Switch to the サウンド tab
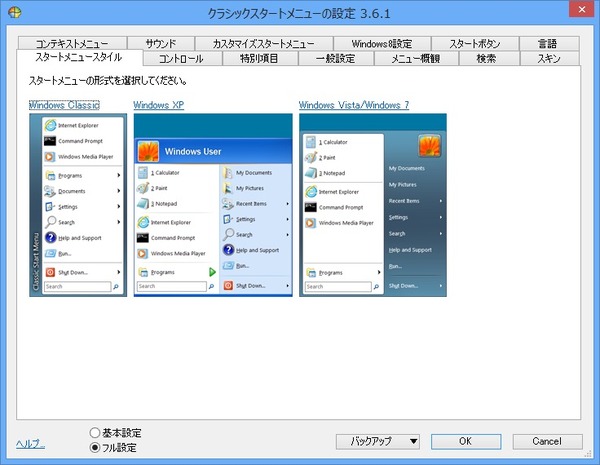 pyautogui.click(x=161, y=43)
